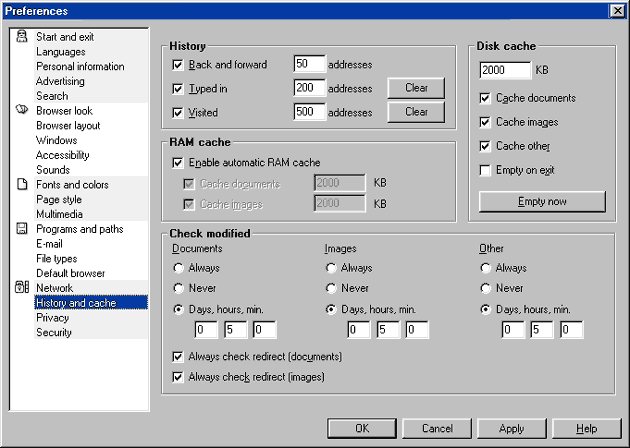Select Never for Other check
630x448 pixels.
[485, 288]
